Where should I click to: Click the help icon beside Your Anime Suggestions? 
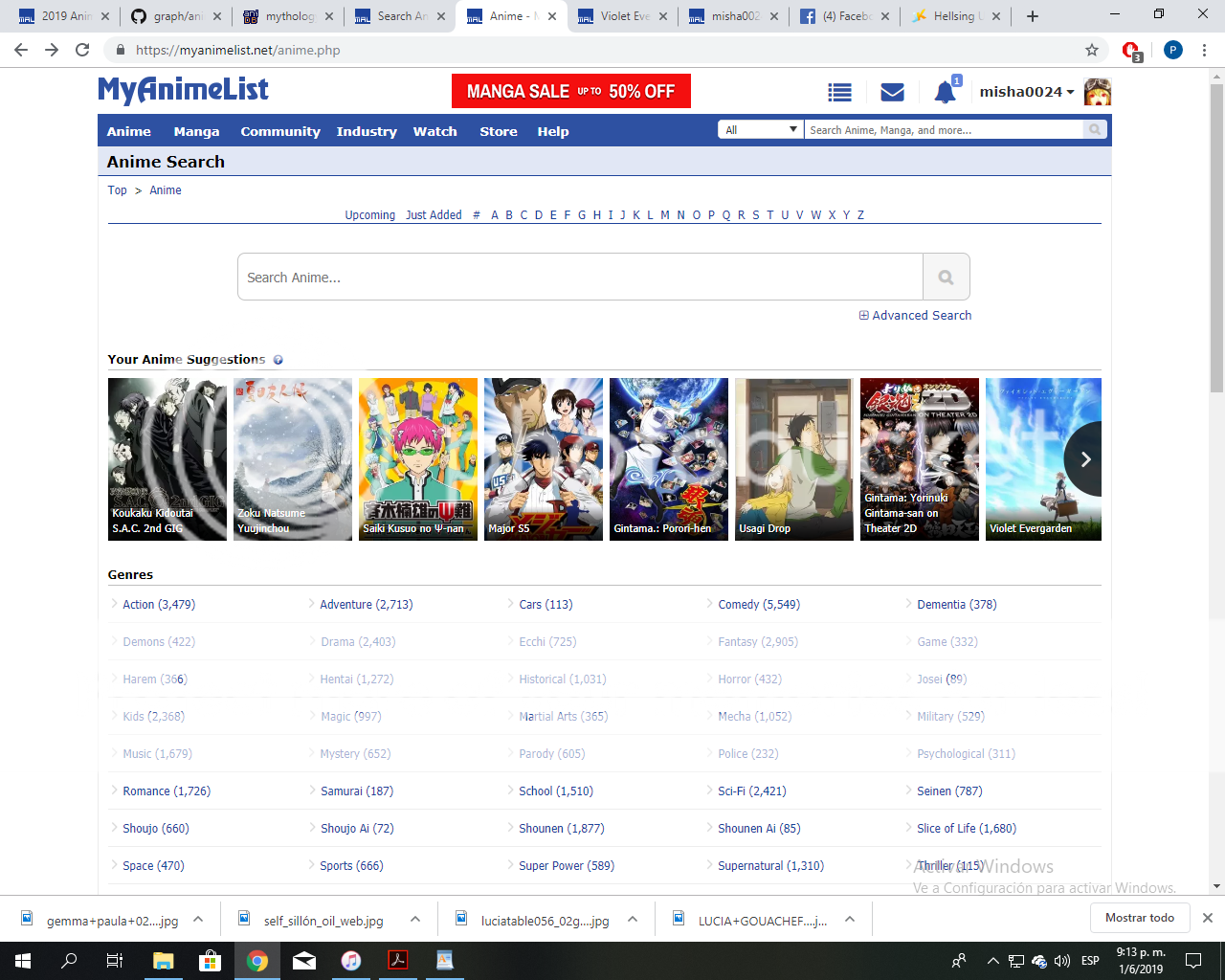tap(278, 360)
